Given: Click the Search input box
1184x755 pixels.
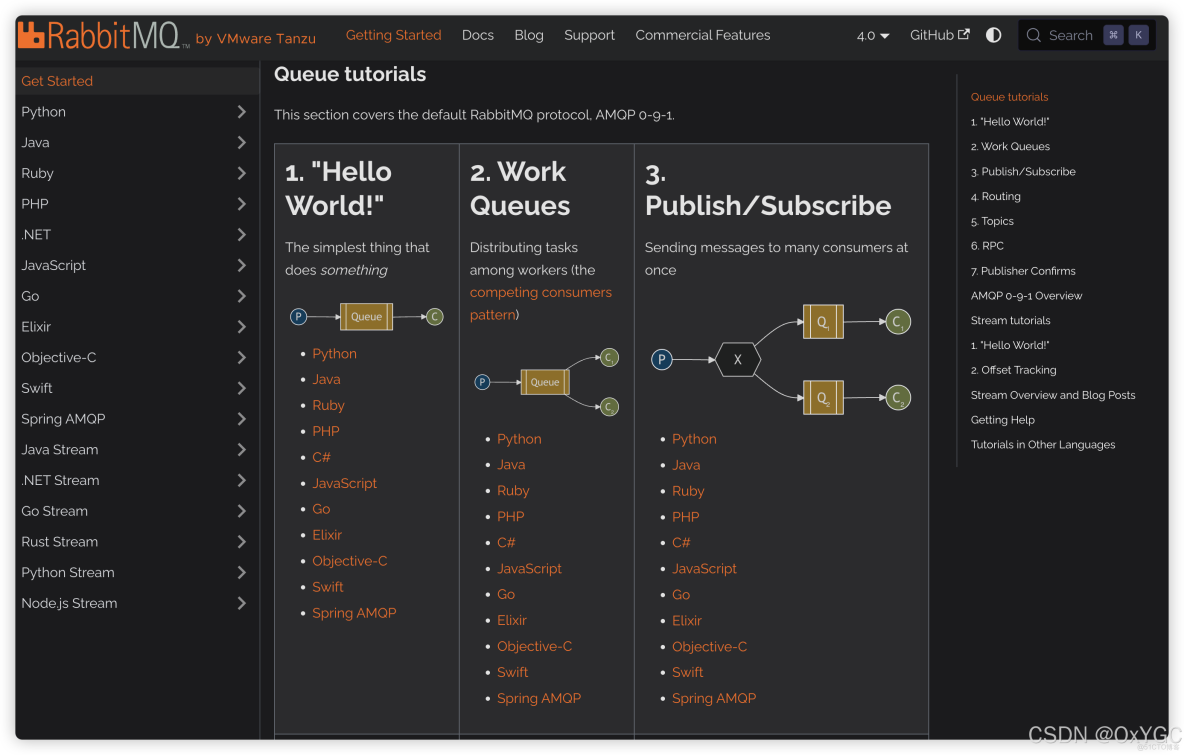Looking at the screenshot, I should coord(1070,35).
